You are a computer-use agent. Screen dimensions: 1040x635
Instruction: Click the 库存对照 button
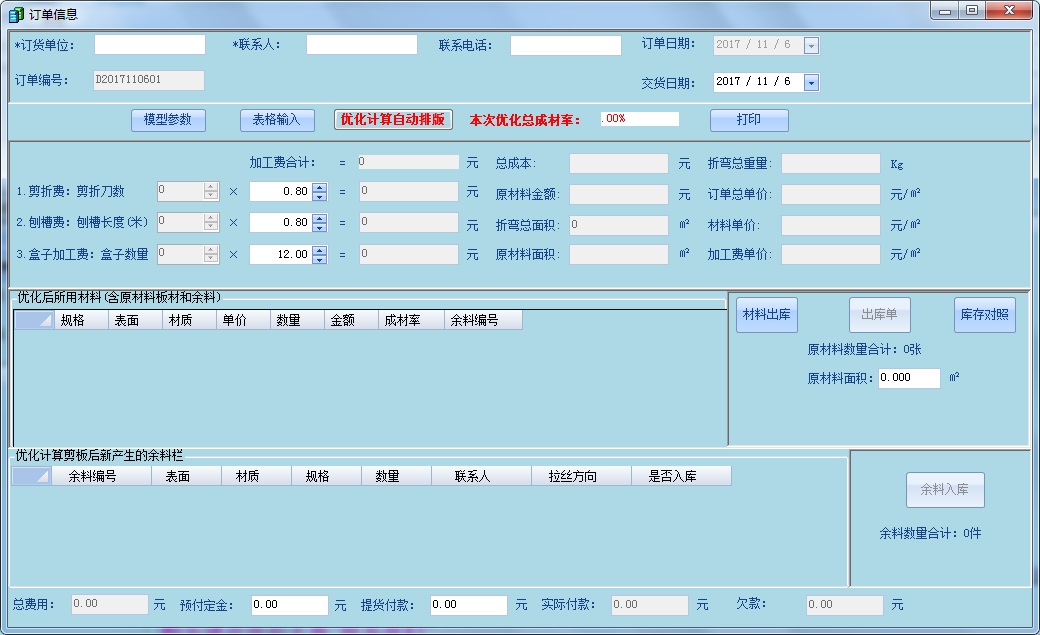pos(984,315)
